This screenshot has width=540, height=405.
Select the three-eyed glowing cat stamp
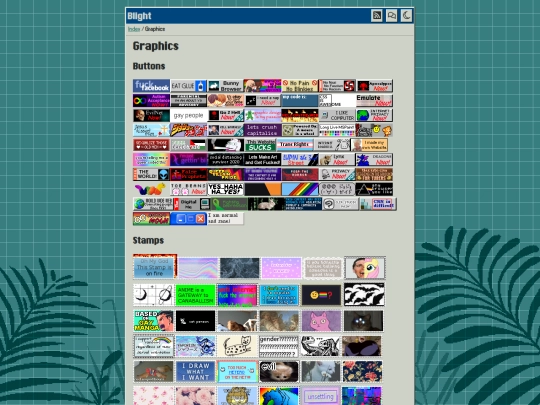click(363, 321)
